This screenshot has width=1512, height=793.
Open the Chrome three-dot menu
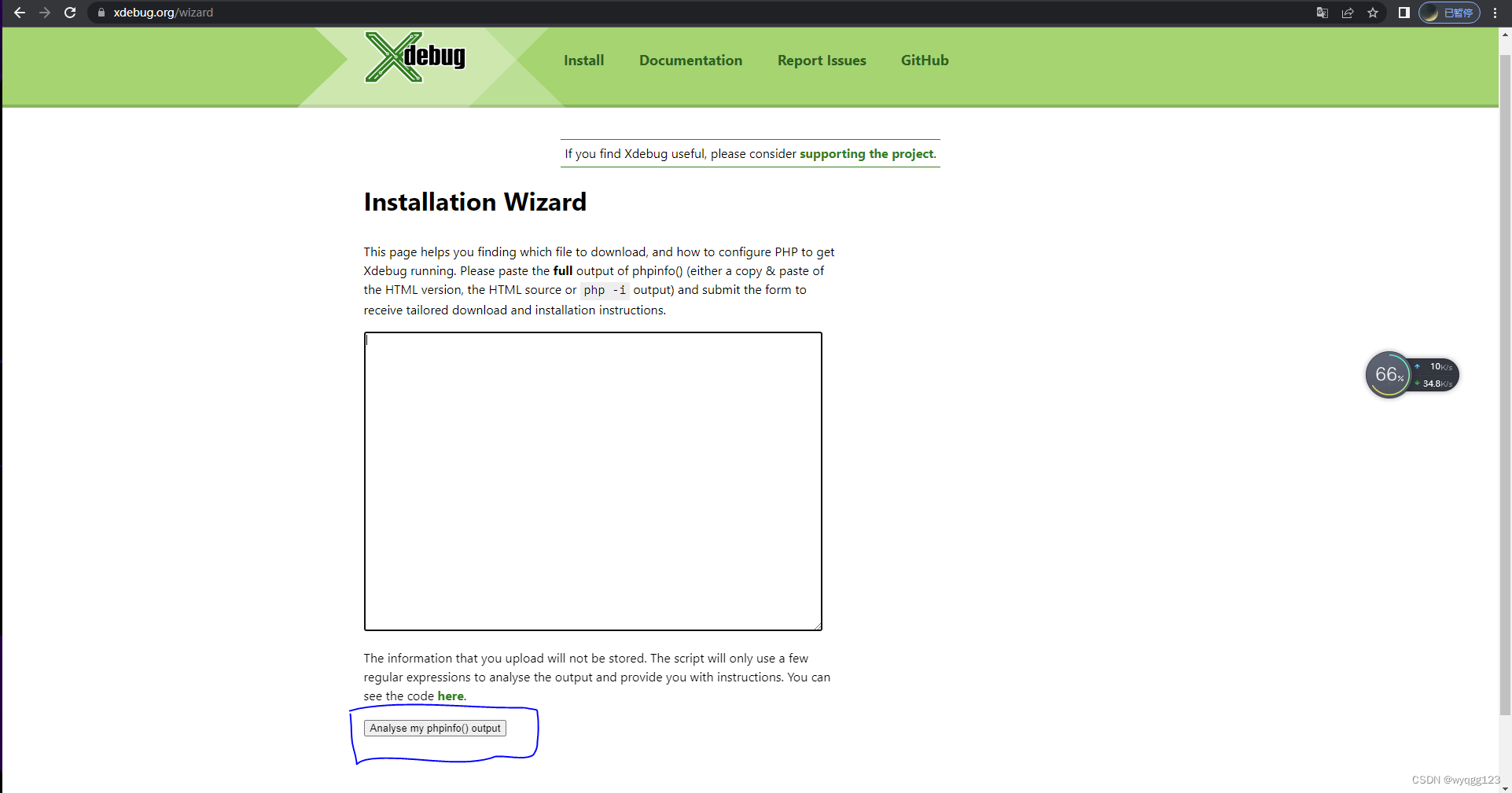tap(1495, 13)
